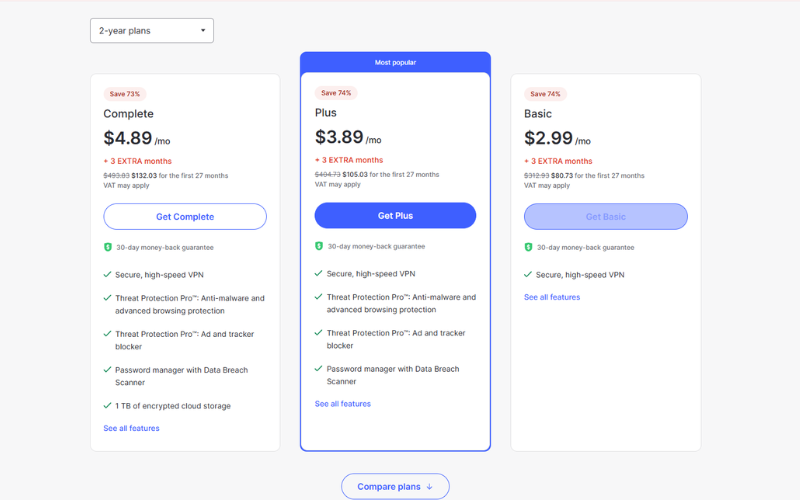
Task: Click Save 73% badge on Complete card
Action: pyautogui.click(x=124, y=94)
